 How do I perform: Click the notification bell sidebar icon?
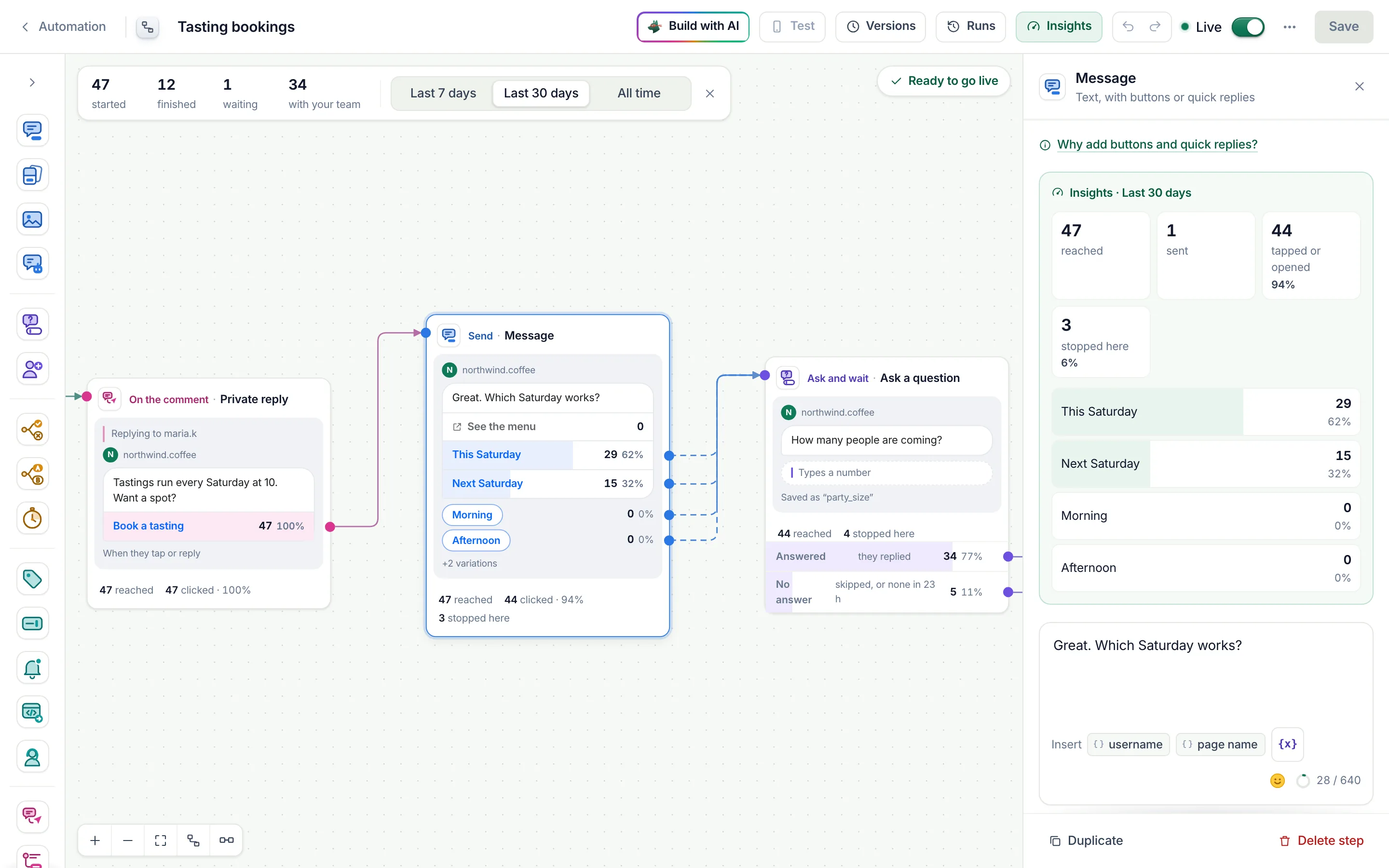click(32, 668)
